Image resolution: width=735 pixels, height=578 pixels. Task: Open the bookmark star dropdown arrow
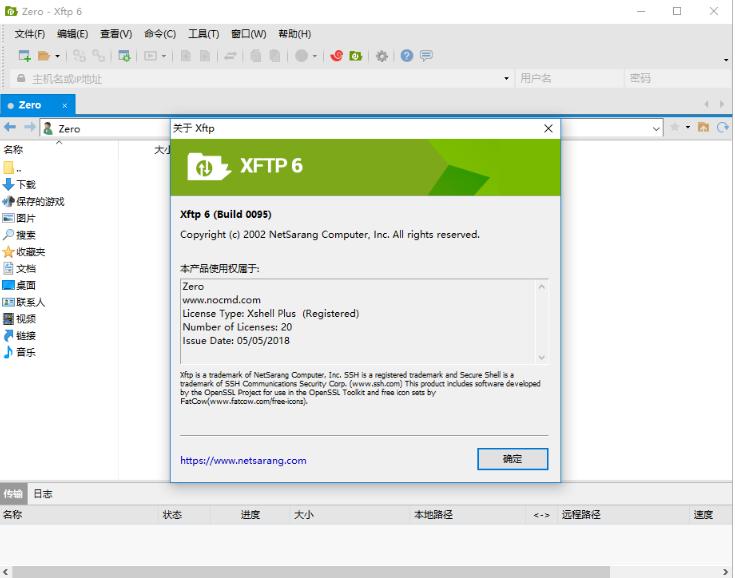click(x=687, y=127)
